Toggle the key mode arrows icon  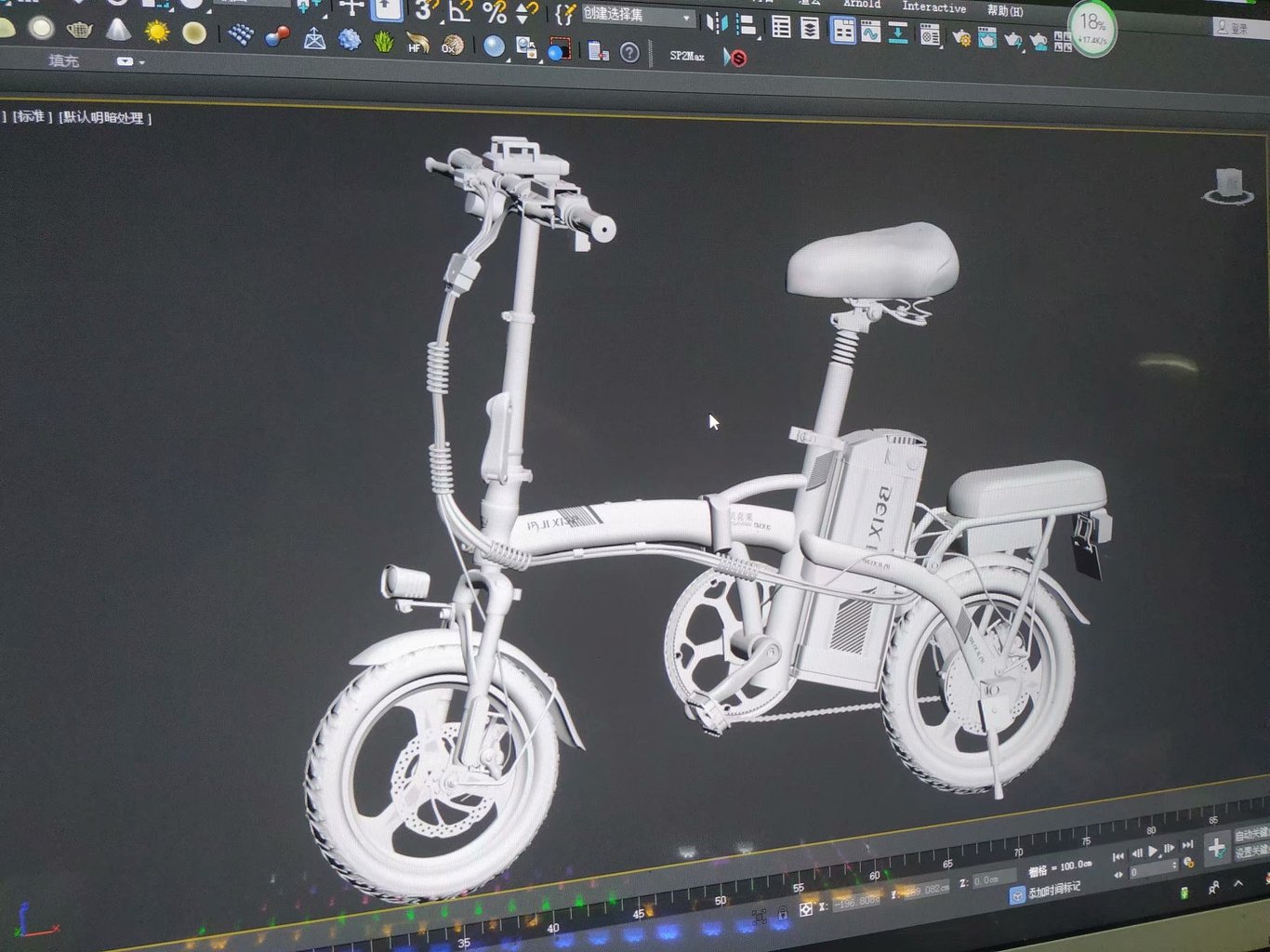(x=1118, y=874)
